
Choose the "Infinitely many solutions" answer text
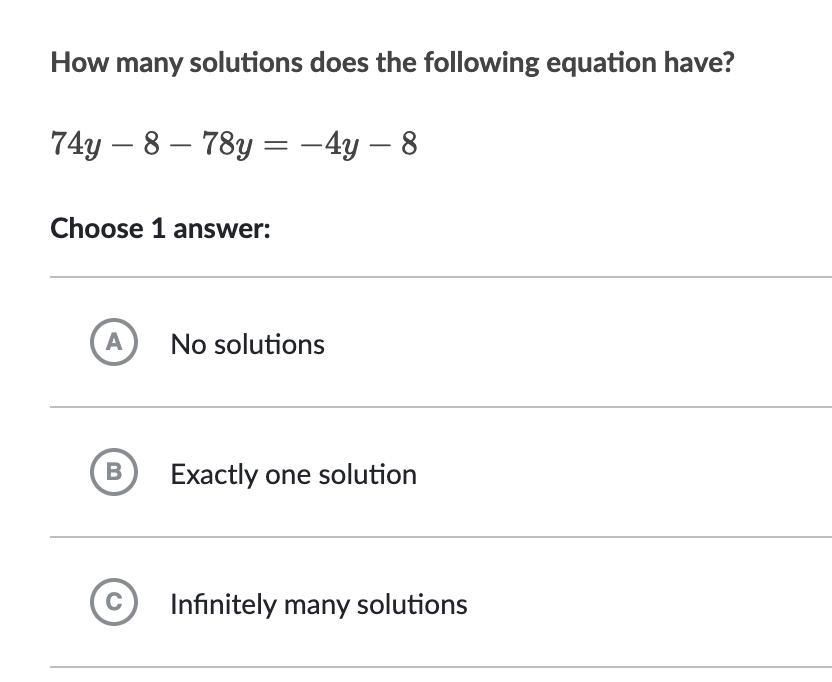click(318, 604)
